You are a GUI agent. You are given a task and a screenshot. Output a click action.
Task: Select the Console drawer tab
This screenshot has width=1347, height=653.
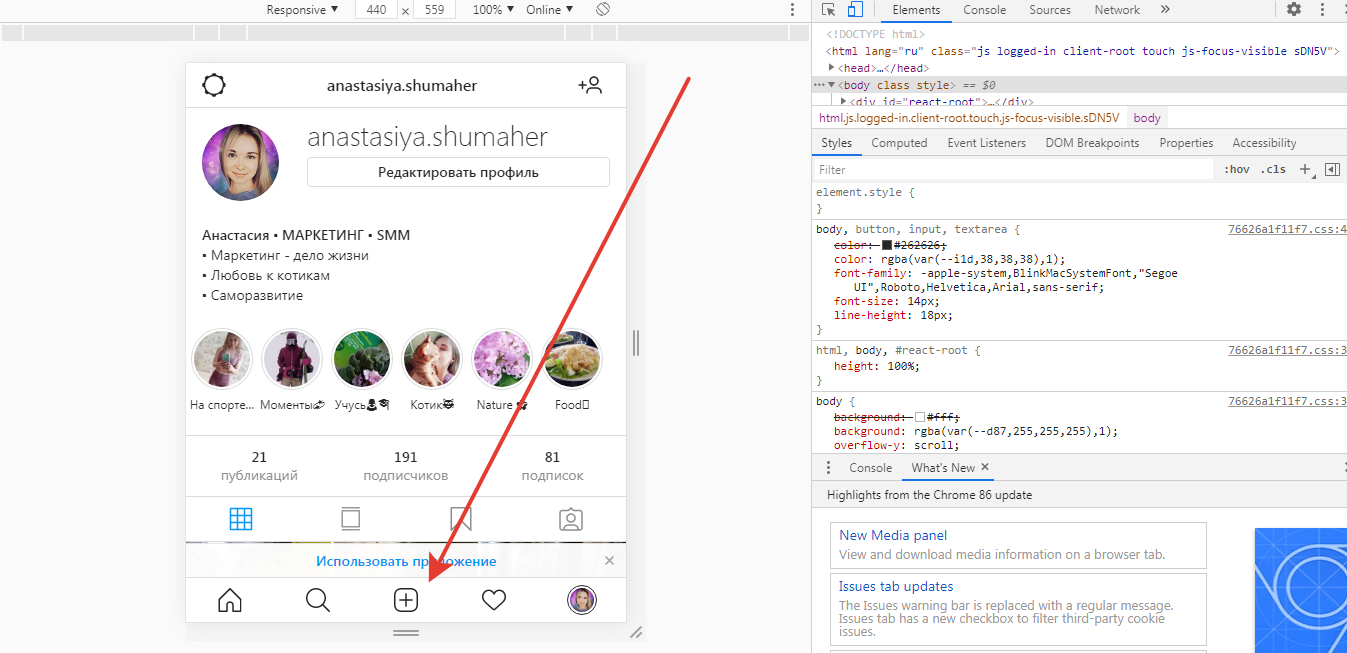pos(870,468)
